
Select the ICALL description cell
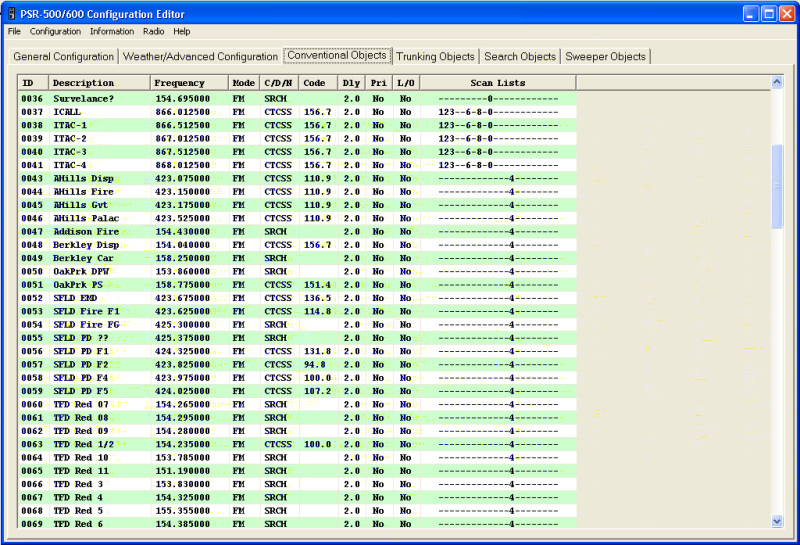pos(98,112)
